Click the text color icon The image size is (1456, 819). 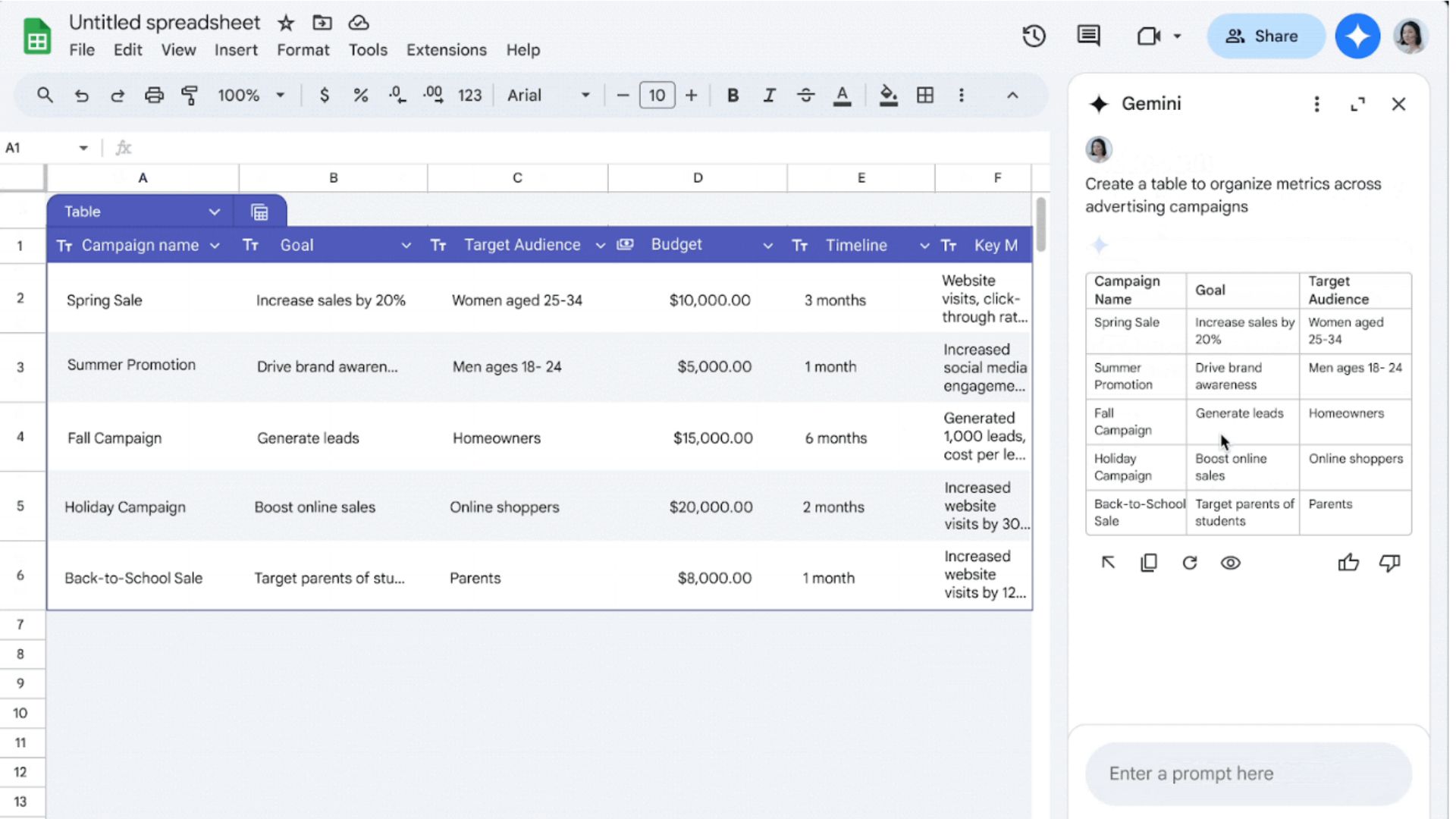pyautogui.click(x=843, y=95)
